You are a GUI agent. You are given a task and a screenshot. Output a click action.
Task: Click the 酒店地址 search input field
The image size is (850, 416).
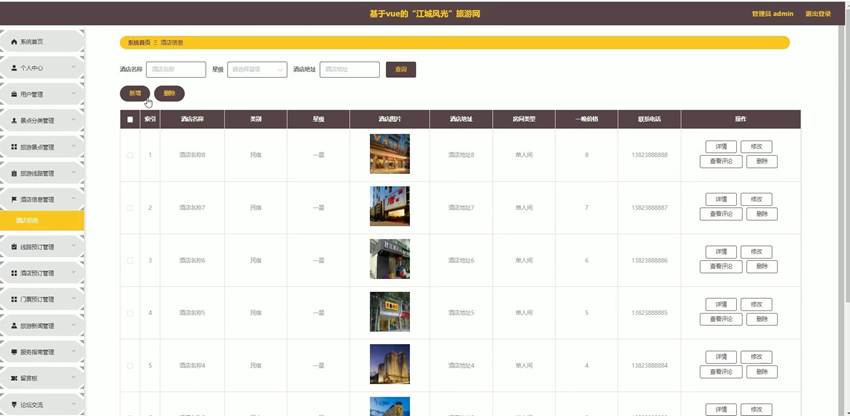click(350, 69)
